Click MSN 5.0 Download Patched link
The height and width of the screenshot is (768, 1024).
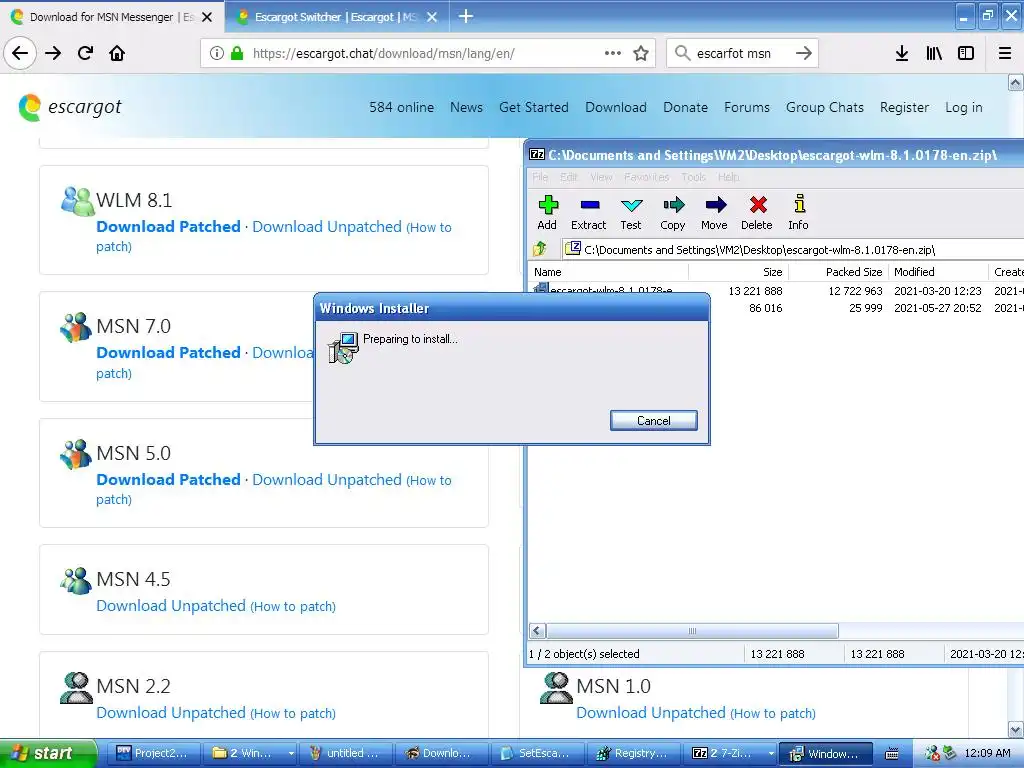168,479
